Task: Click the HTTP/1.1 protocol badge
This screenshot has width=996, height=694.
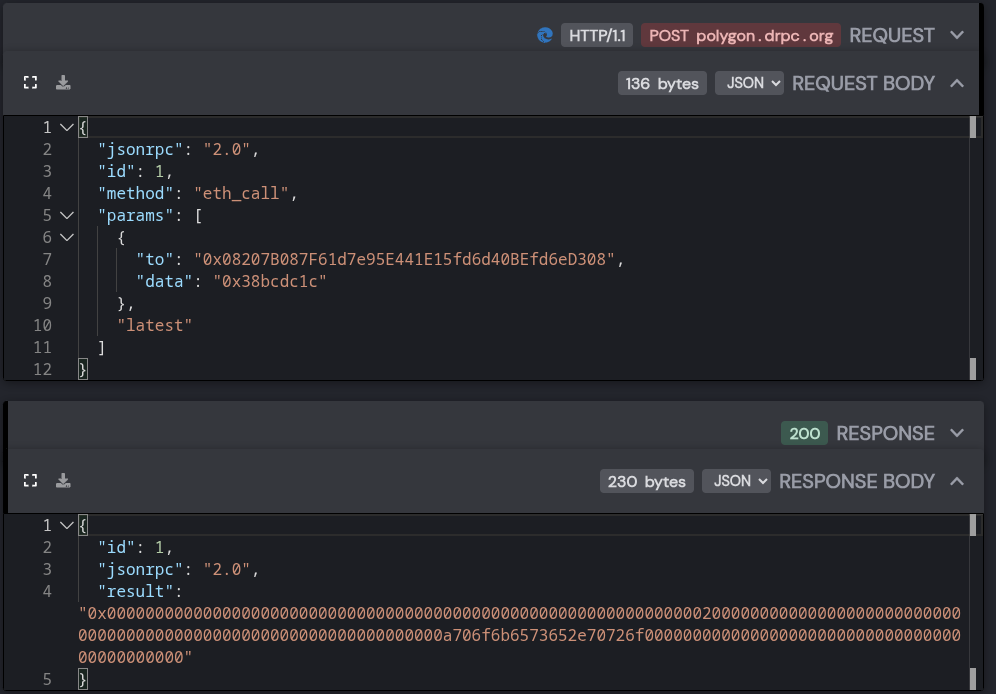Action: (597, 36)
